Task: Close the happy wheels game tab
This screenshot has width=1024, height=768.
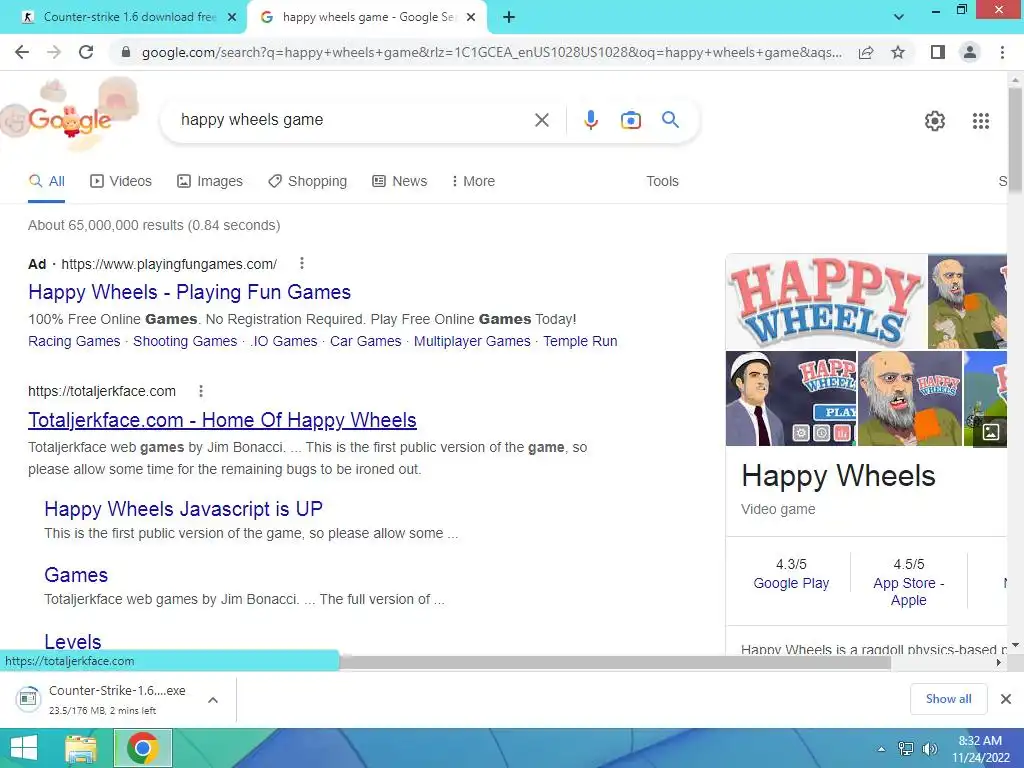Action: point(470,17)
